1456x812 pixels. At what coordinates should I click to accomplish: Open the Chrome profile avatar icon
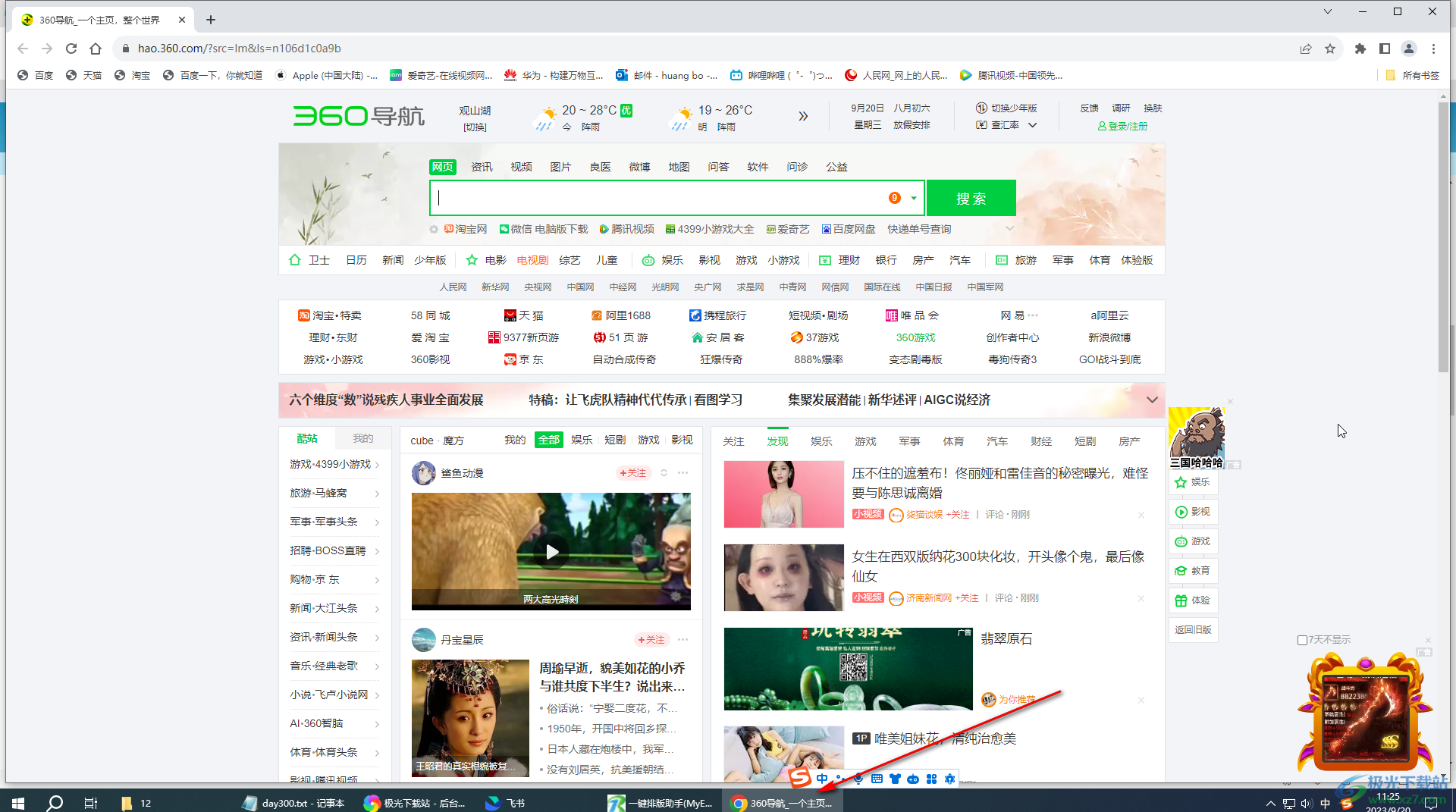tap(1409, 49)
